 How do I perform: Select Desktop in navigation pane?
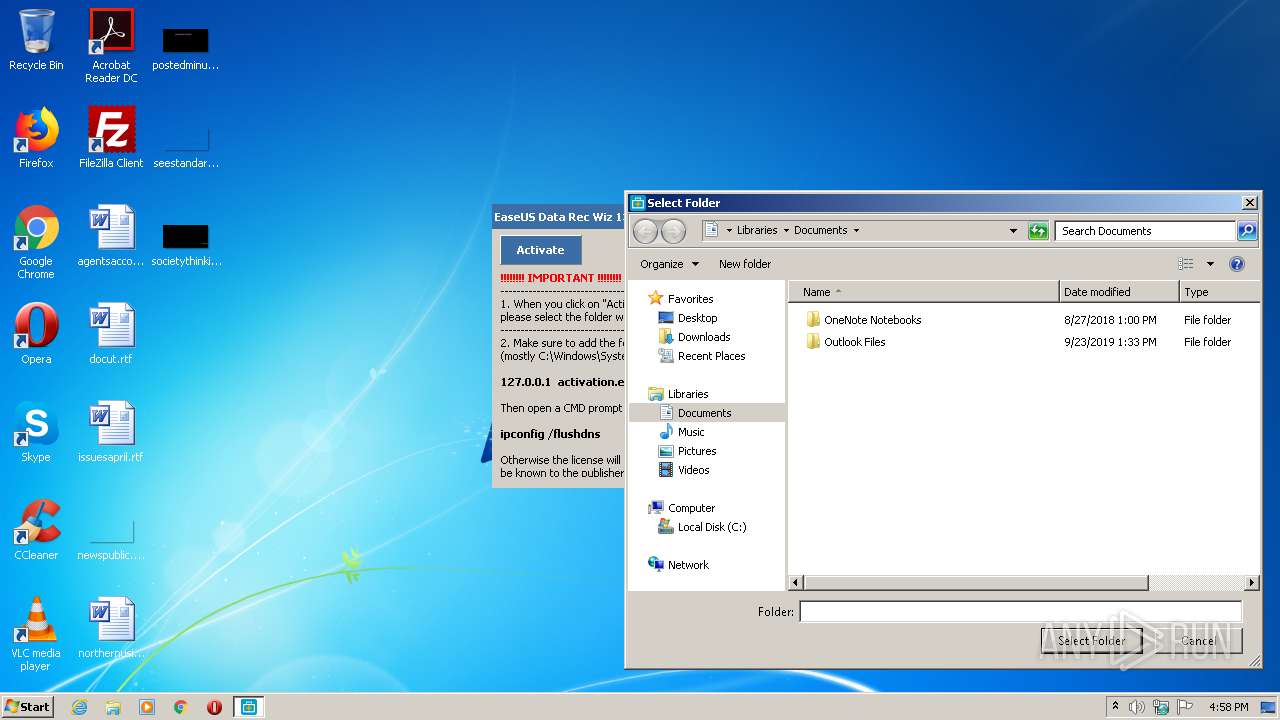point(687,318)
